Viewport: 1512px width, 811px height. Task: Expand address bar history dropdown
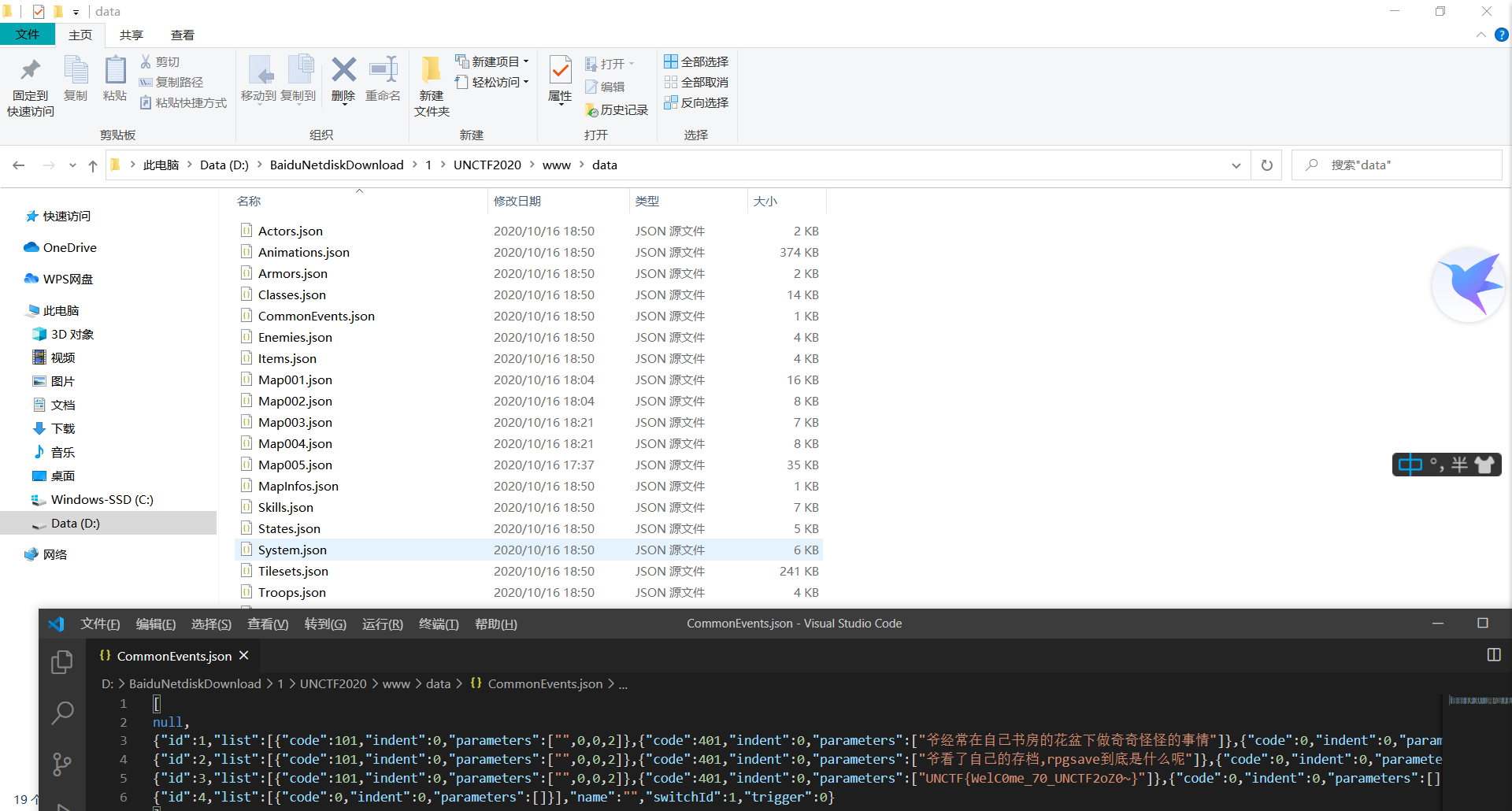[x=1236, y=165]
